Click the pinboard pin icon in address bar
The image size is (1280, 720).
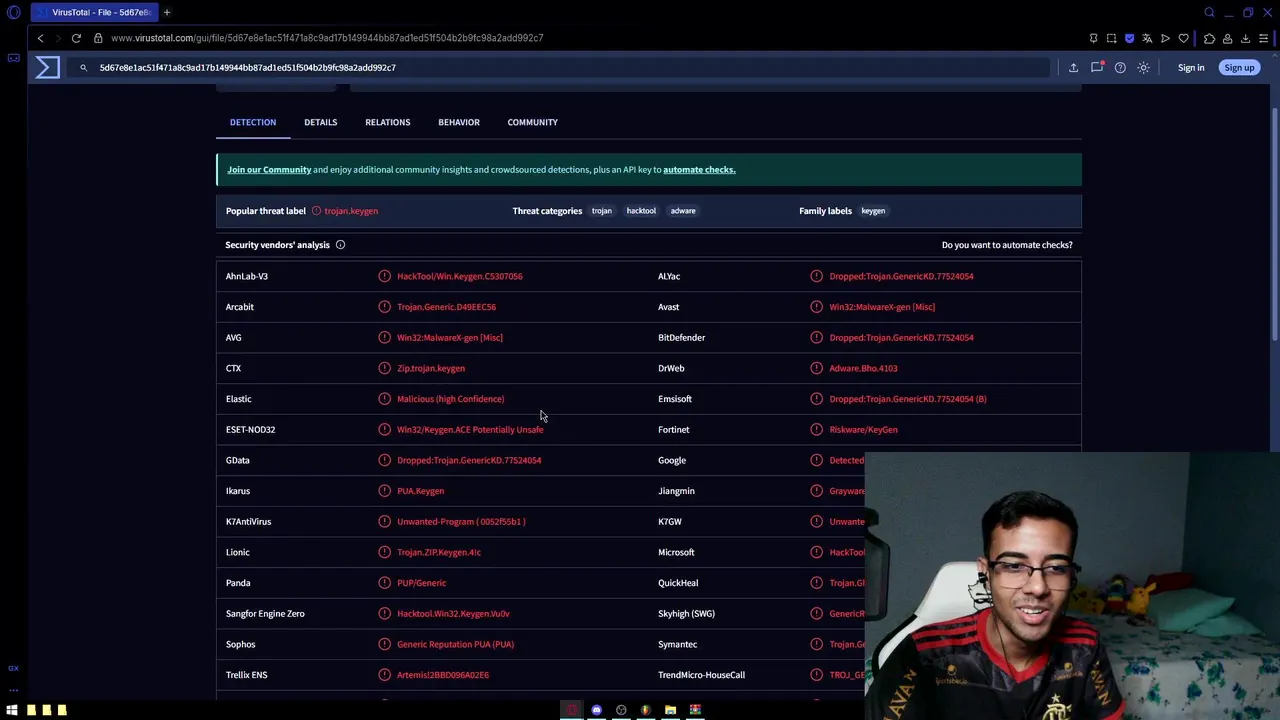coord(1093,38)
